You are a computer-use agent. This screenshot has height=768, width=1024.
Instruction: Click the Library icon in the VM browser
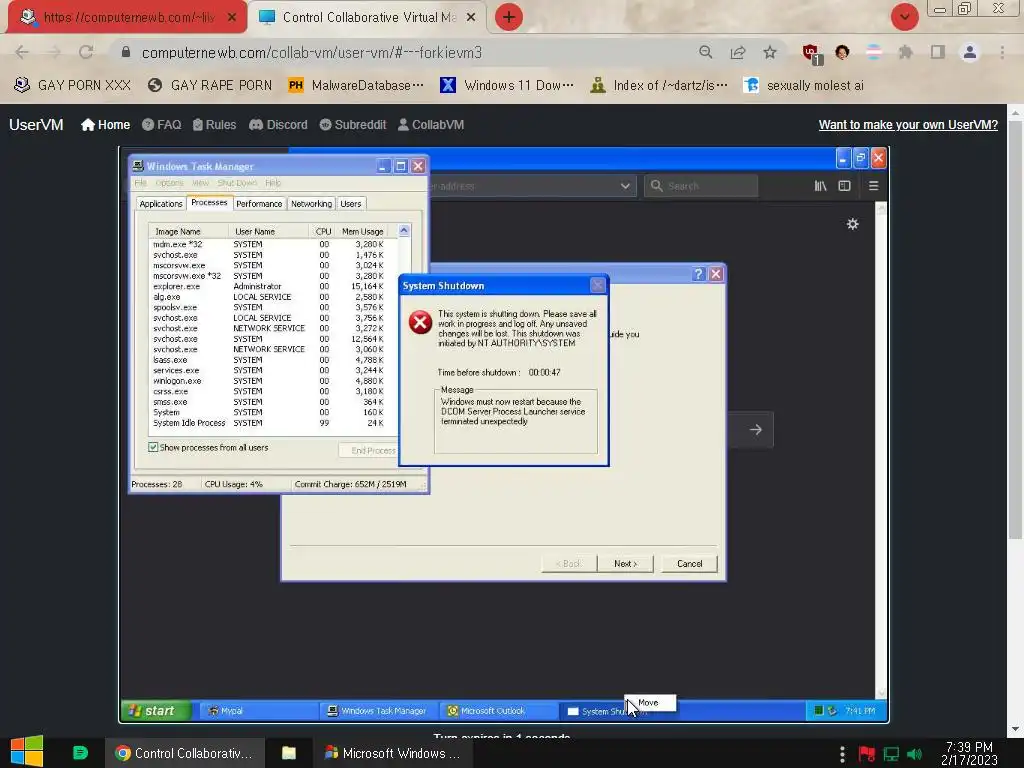click(x=820, y=186)
